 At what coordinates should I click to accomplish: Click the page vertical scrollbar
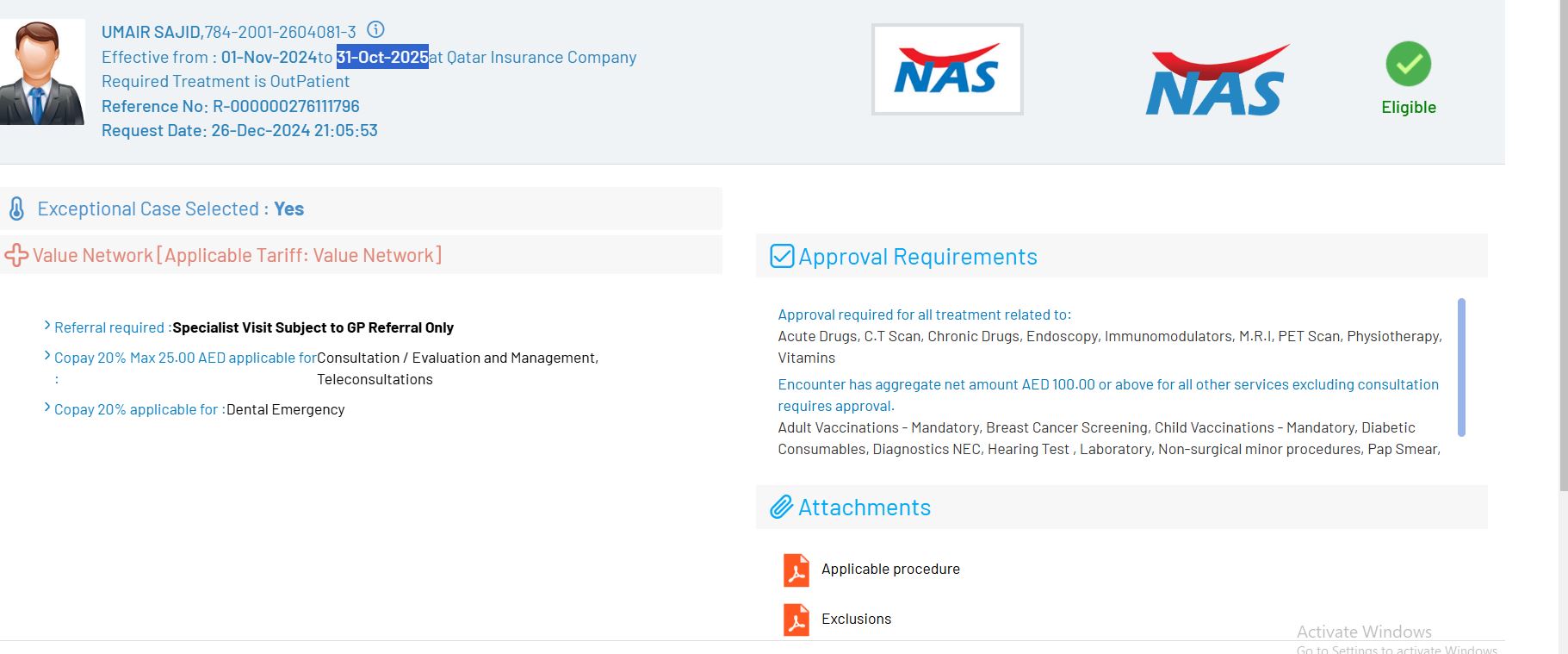pyautogui.click(x=1564, y=258)
